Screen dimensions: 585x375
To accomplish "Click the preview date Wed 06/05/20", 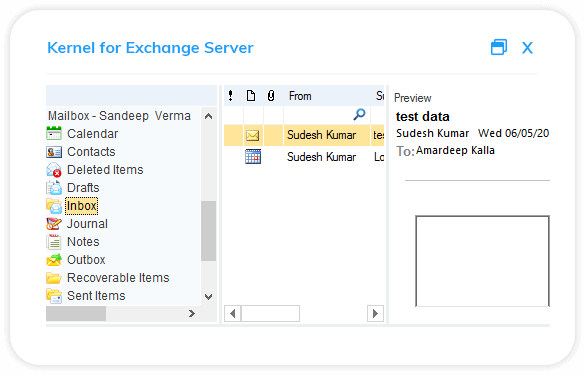I will point(513,133).
